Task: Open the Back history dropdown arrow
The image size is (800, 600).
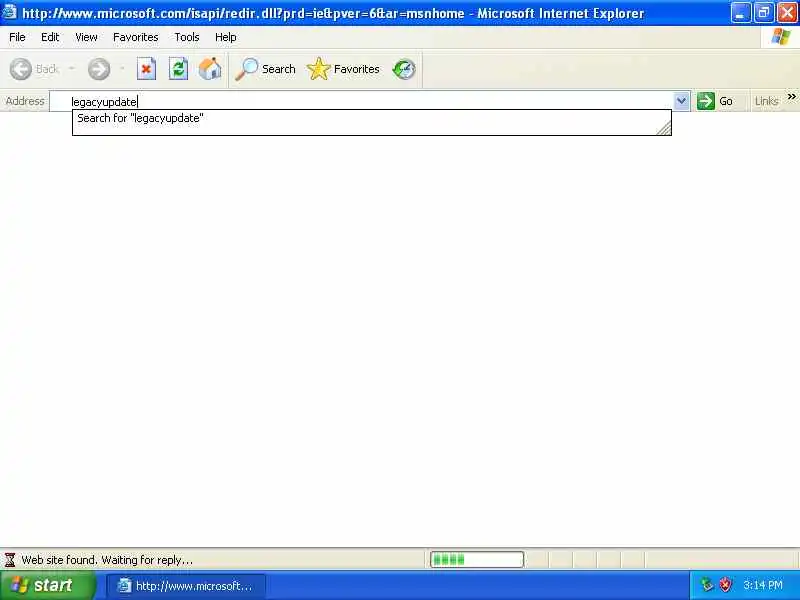Action: (x=71, y=68)
